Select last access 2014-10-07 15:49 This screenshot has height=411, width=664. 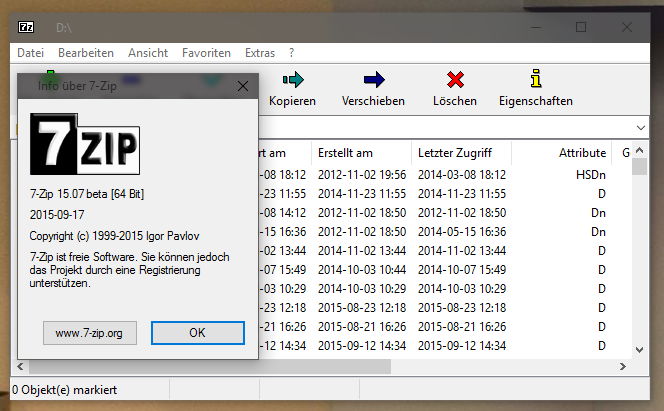(462, 270)
